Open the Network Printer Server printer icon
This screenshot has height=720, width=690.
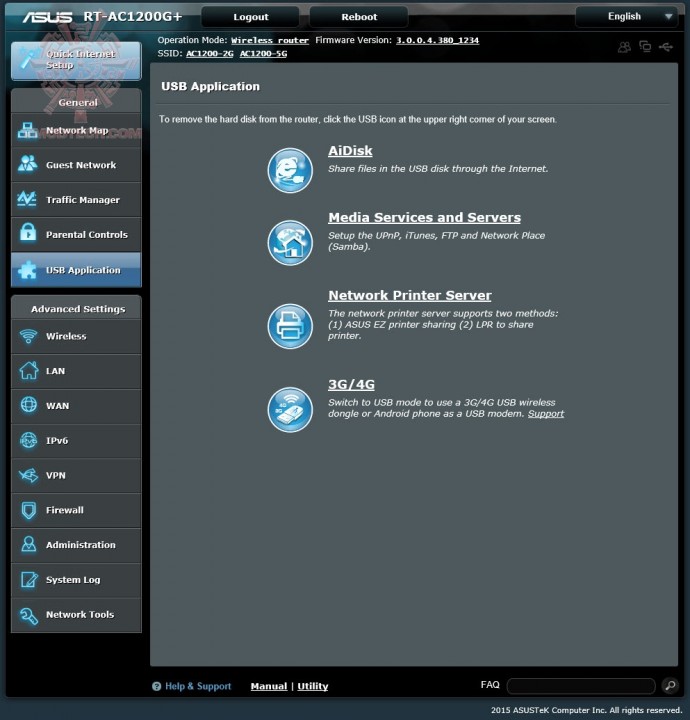[x=290, y=326]
